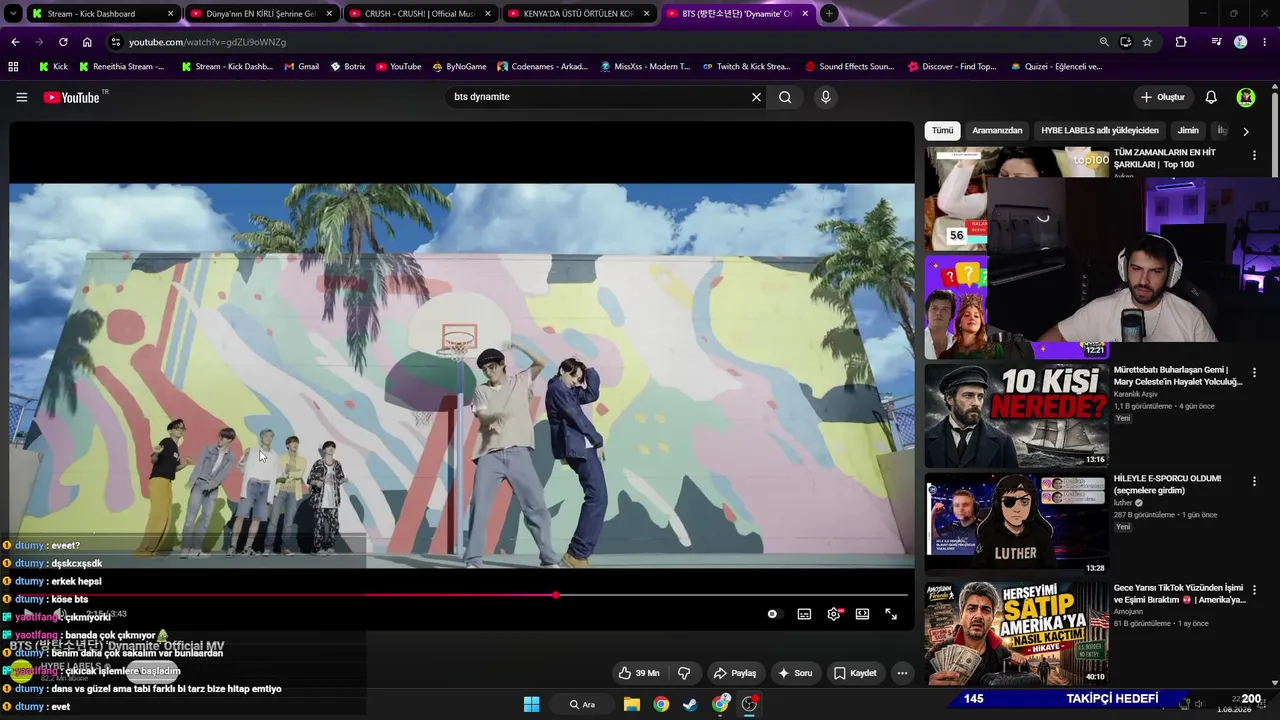This screenshot has width=1280, height=720.
Task: Click the Oluştur create button
Action: 1164,97
